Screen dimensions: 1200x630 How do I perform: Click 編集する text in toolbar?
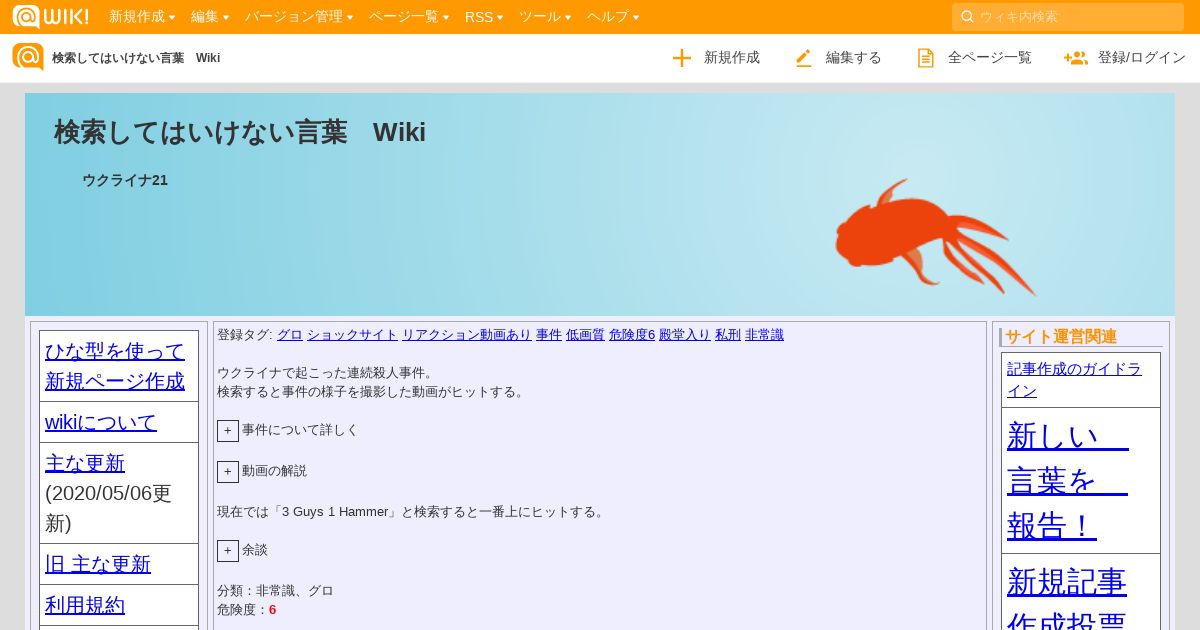tap(854, 58)
